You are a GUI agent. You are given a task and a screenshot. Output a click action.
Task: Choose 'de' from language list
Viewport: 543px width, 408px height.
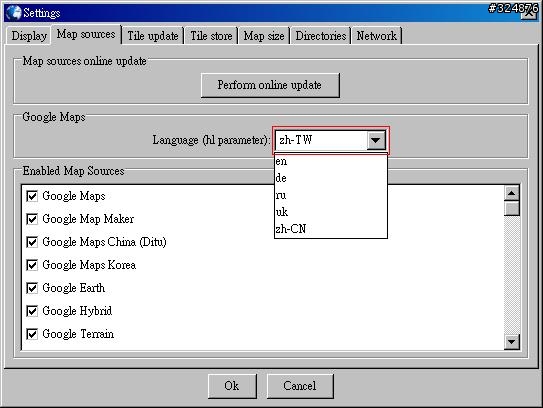coord(330,178)
